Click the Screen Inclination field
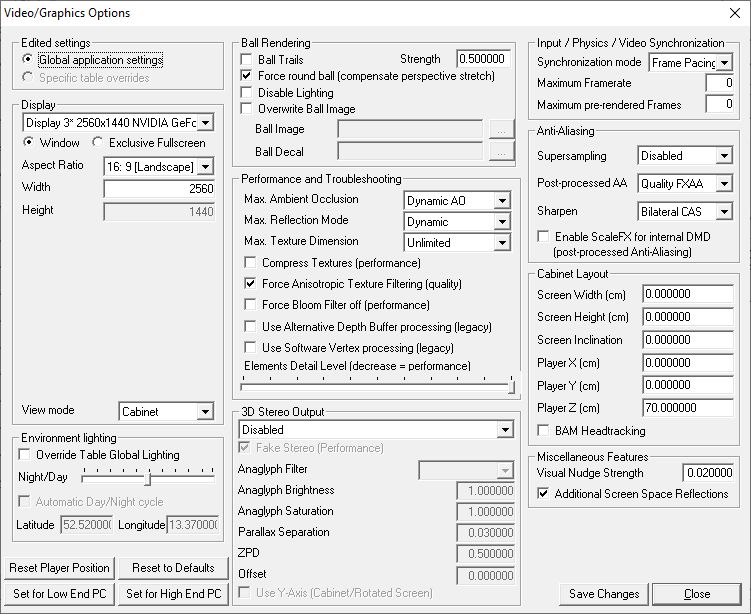 pos(688,340)
